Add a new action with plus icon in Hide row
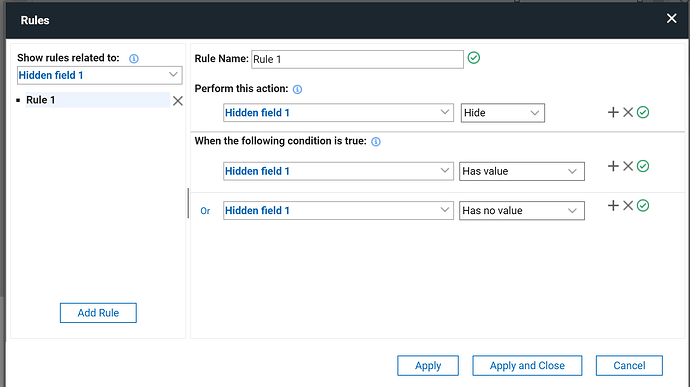The height and width of the screenshot is (387, 690). pyautogui.click(x=613, y=112)
